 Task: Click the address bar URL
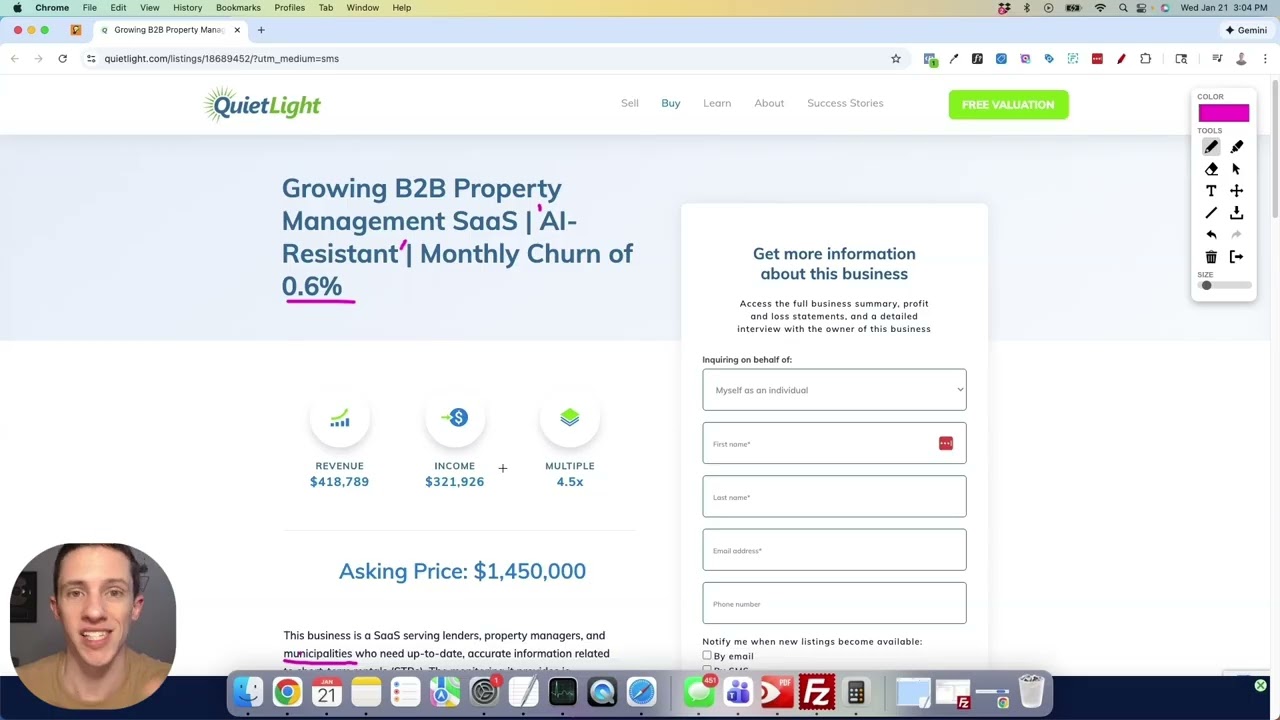(x=221, y=59)
